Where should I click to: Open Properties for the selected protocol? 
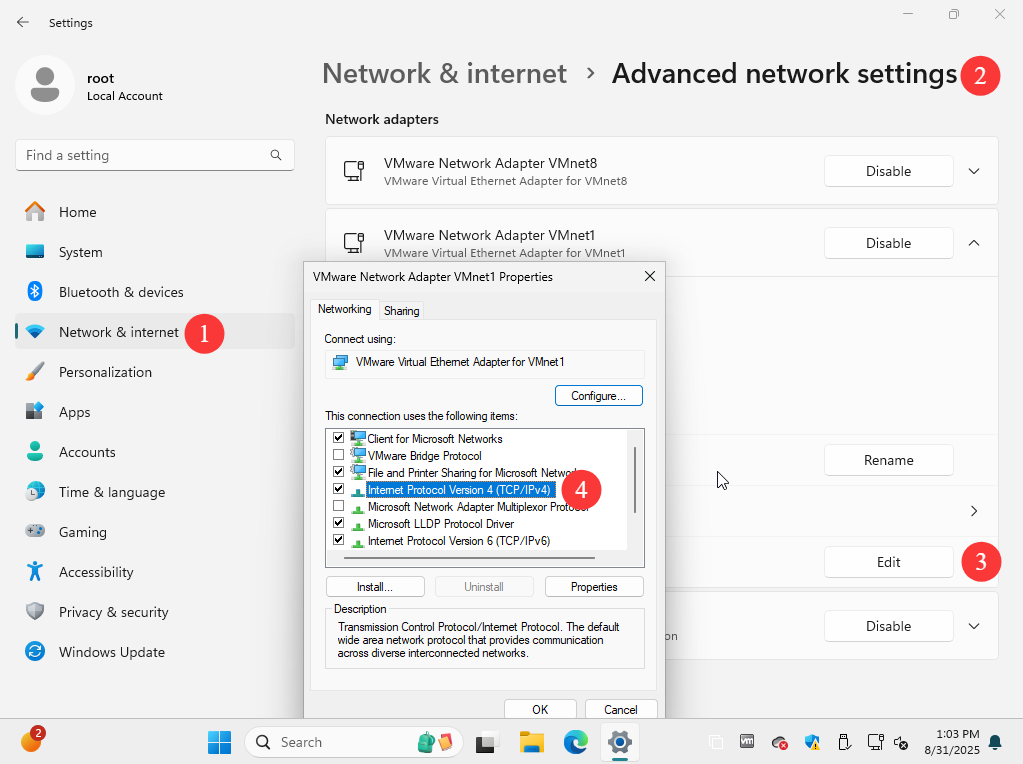(x=594, y=587)
